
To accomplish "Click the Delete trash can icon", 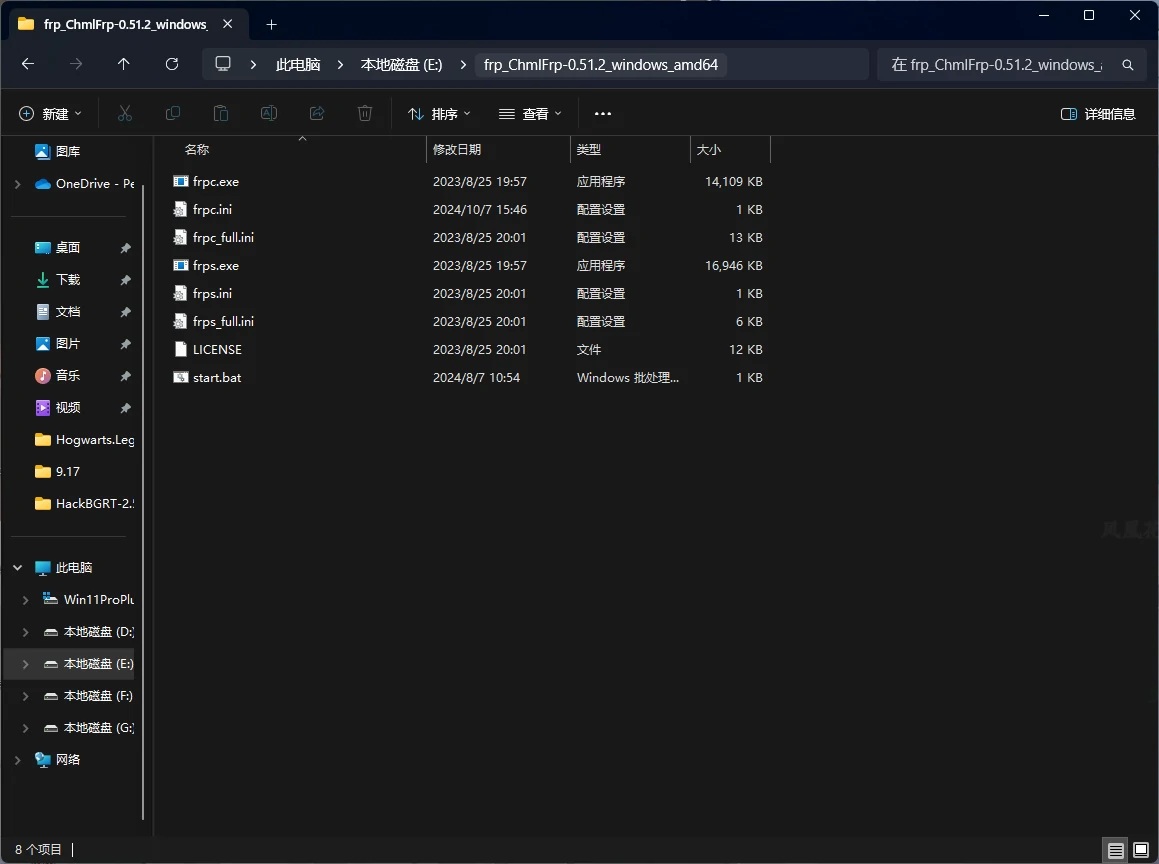I will coord(365,114).
